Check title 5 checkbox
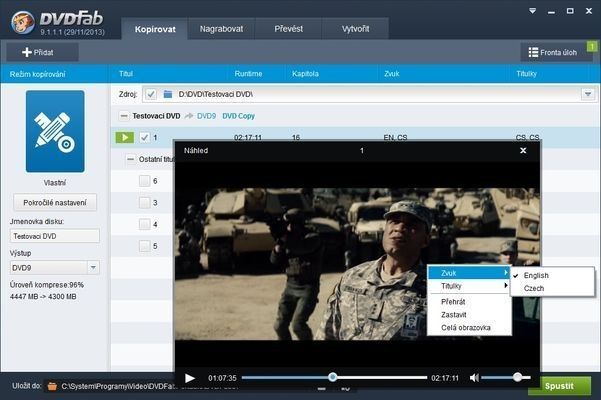Image resolution: width=601 pixels, height=400 pixels. 145,246
